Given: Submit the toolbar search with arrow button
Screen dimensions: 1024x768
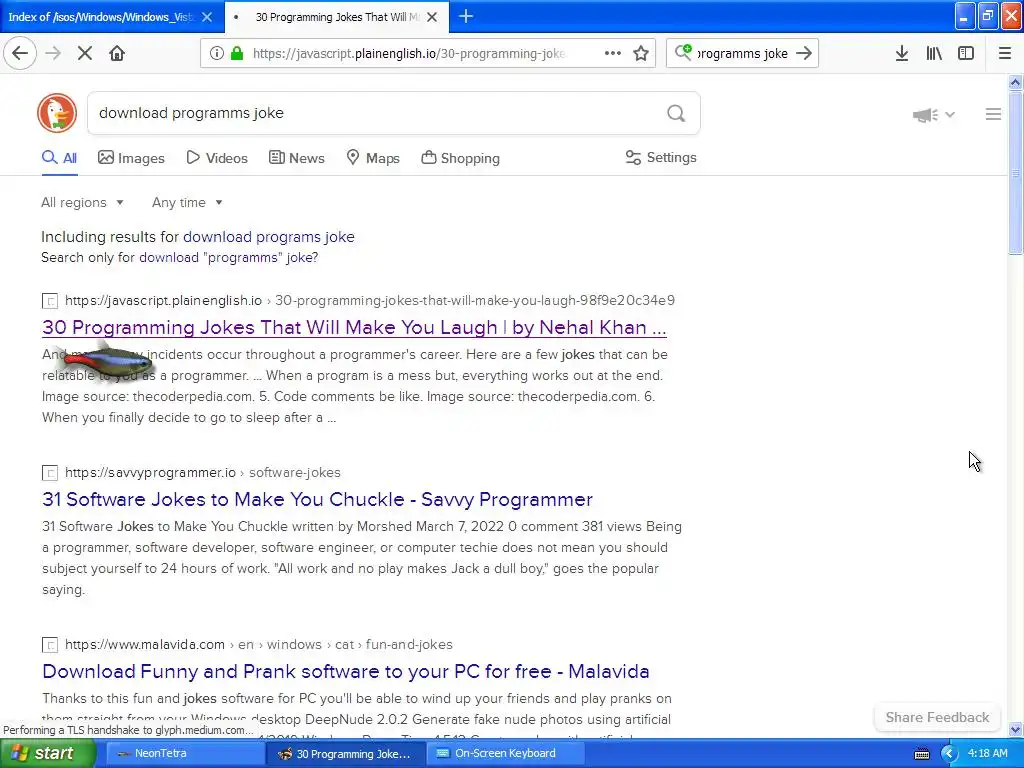Looking at the screenshot, I should tap(805, 53).
